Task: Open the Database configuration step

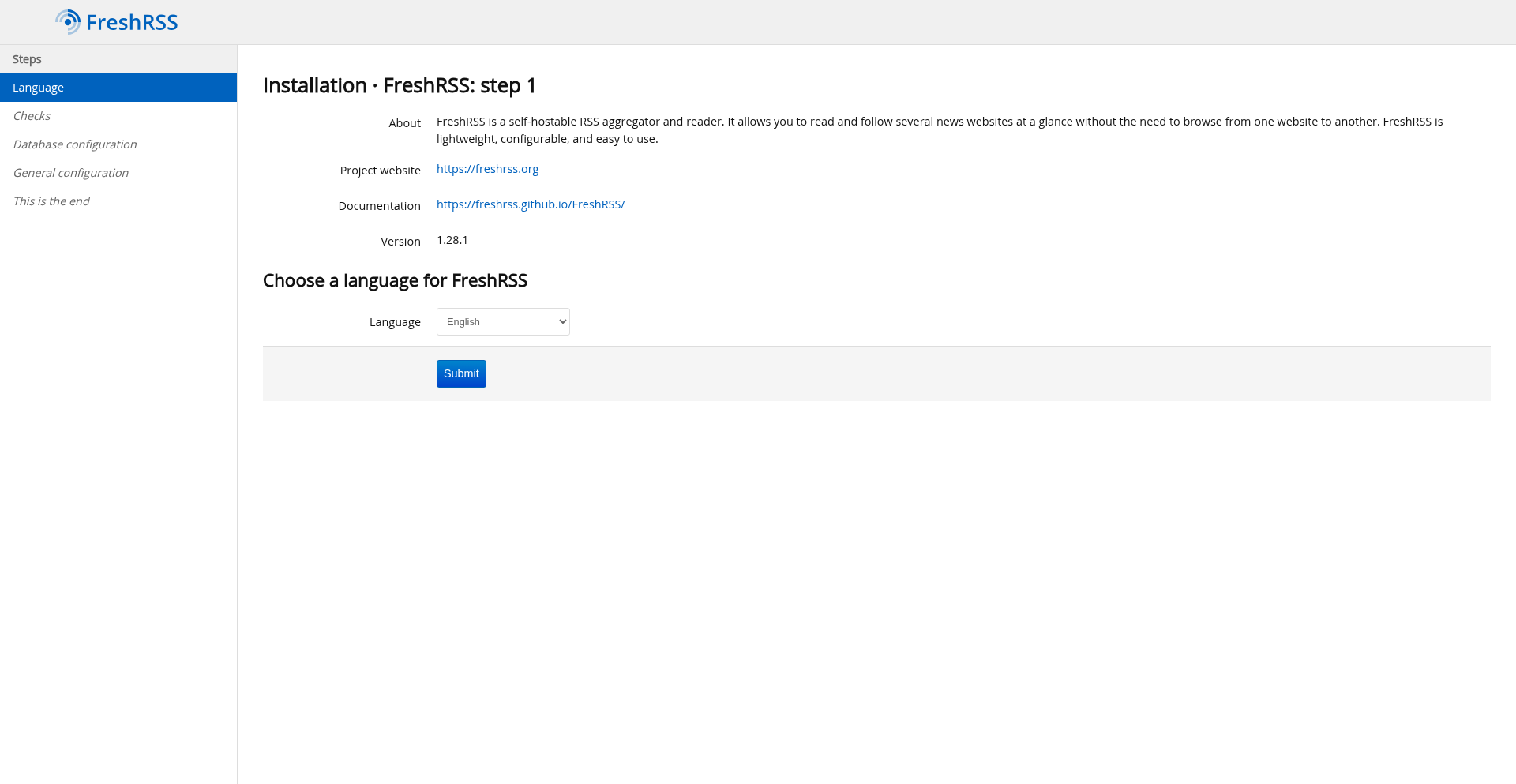Action: click(x=75, y=144)
